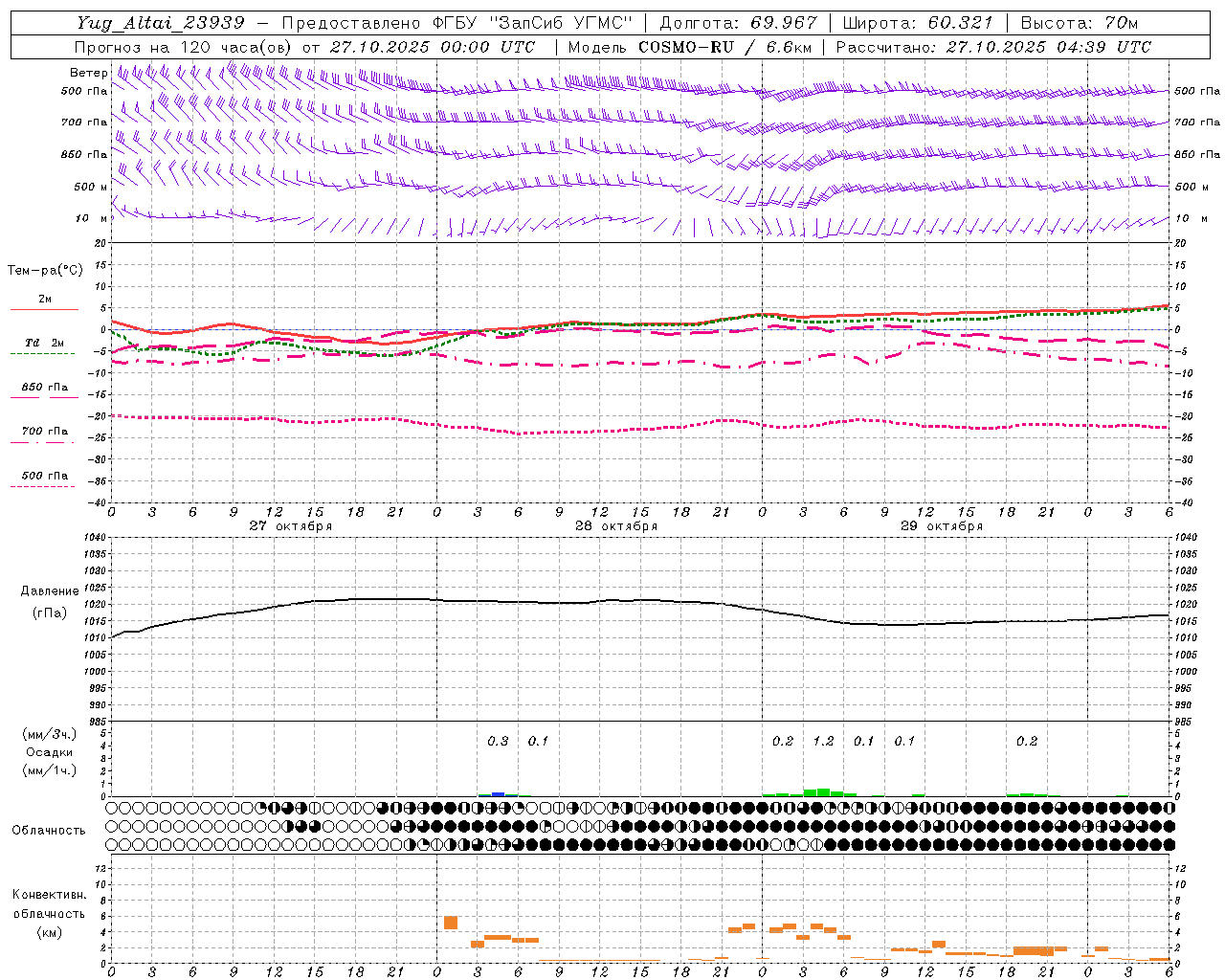Click the 700 гПа temperature legend entry
Viewport: 1225px width, 980px height.
44,432
